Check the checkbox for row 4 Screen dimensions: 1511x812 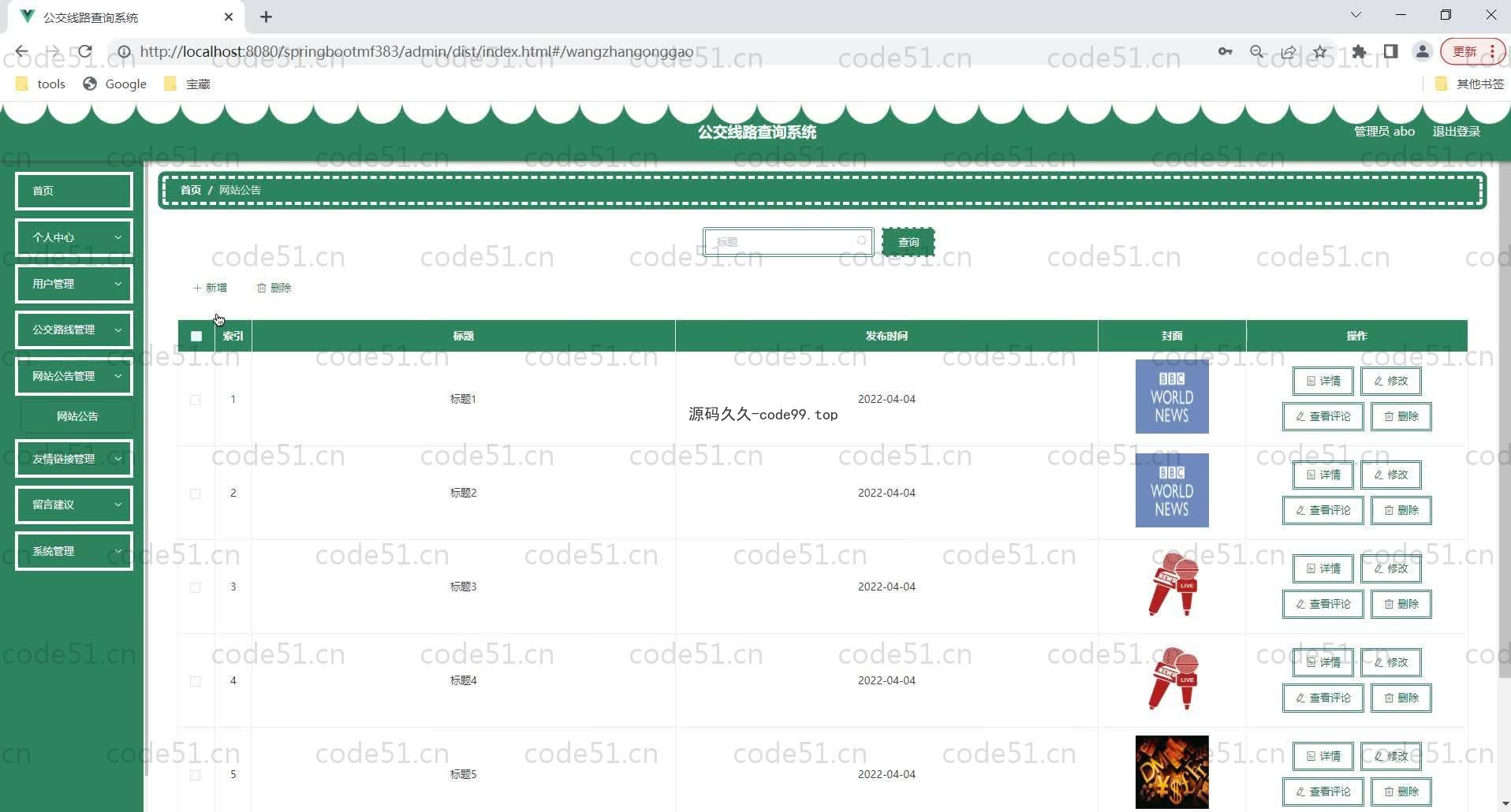click(196, 681)
